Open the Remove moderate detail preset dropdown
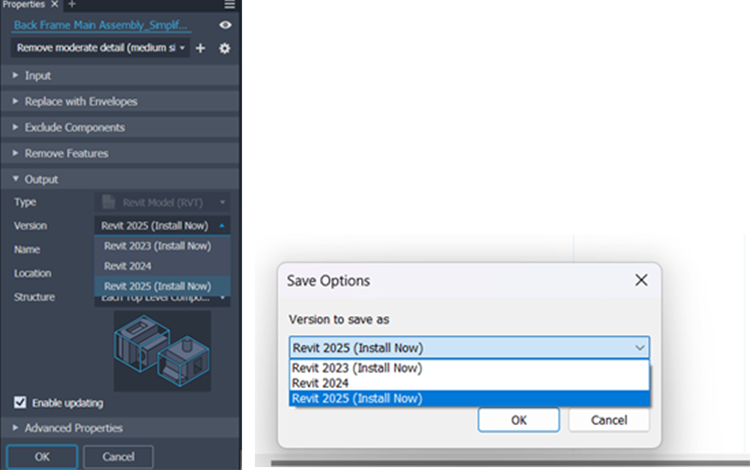750x470 pixels. tap(100, 48)
